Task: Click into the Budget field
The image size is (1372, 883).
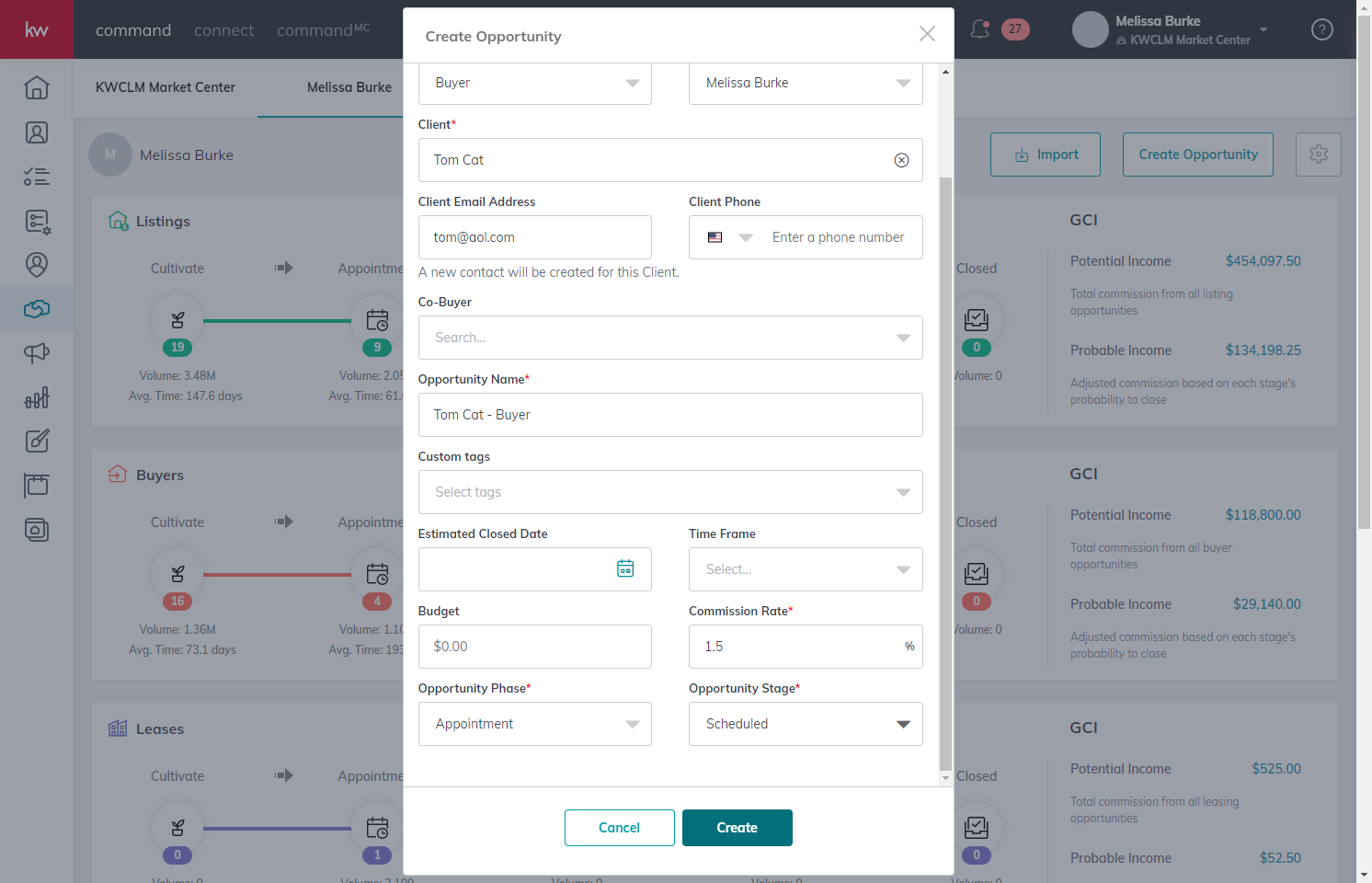Action: (535, 647)
